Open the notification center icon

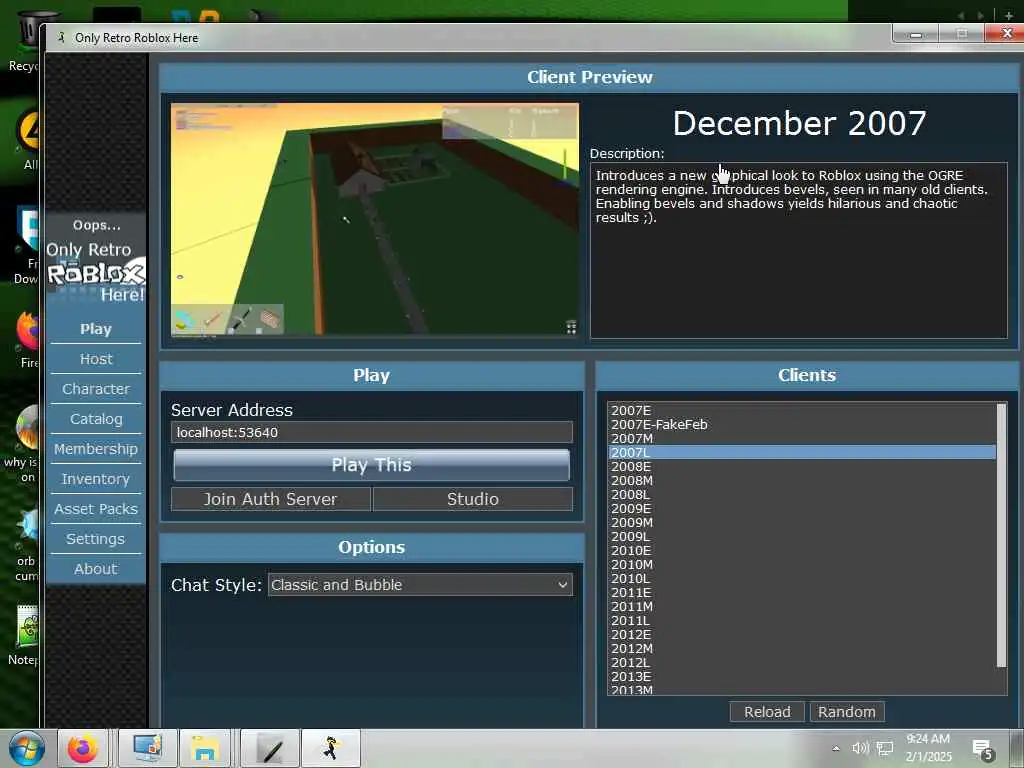coord(982,750)
